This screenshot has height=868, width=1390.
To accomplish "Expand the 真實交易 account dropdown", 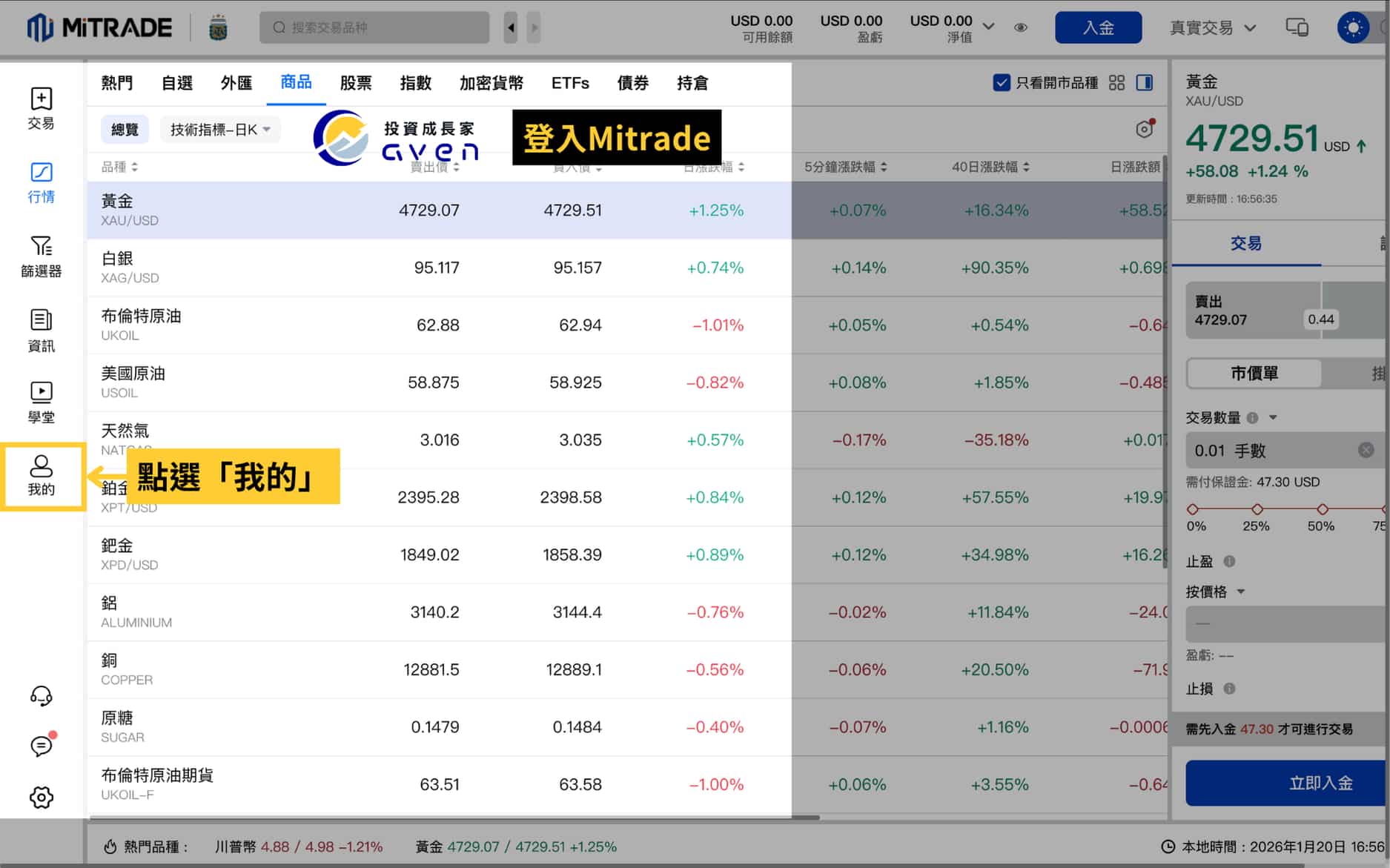I will pyautogui.click(x=1210, y=27).
